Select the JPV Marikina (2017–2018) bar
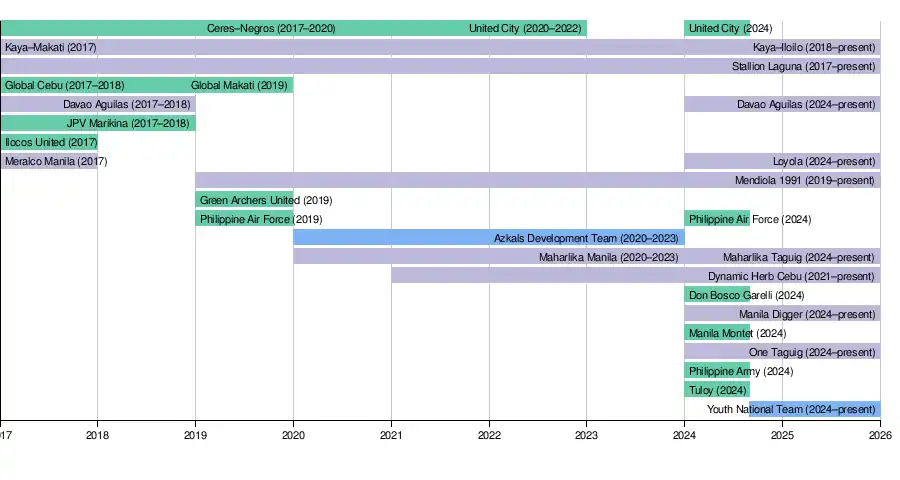This screenshot has height=480, width=900. coord(98,123)
